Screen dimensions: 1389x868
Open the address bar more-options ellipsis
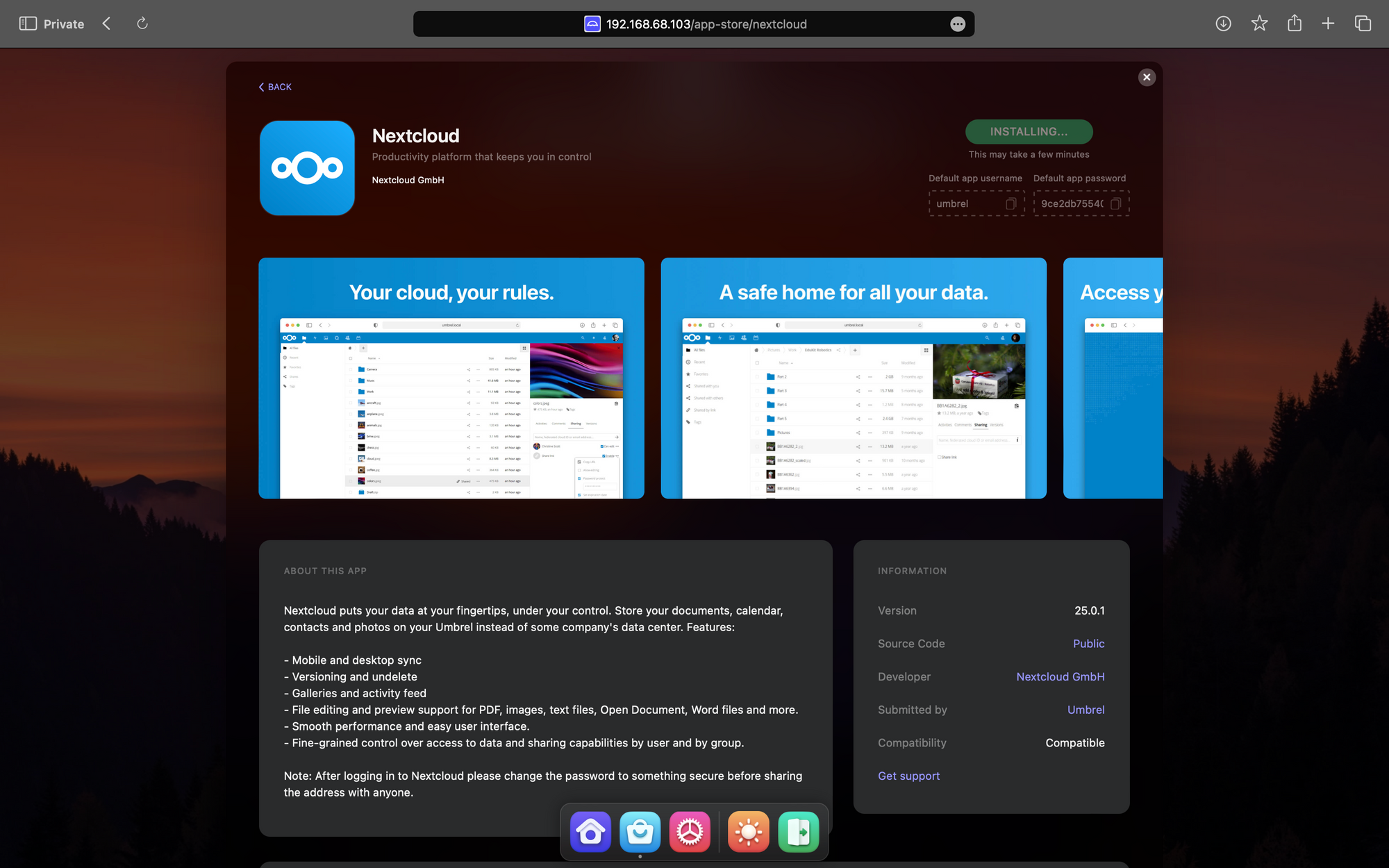958,24
